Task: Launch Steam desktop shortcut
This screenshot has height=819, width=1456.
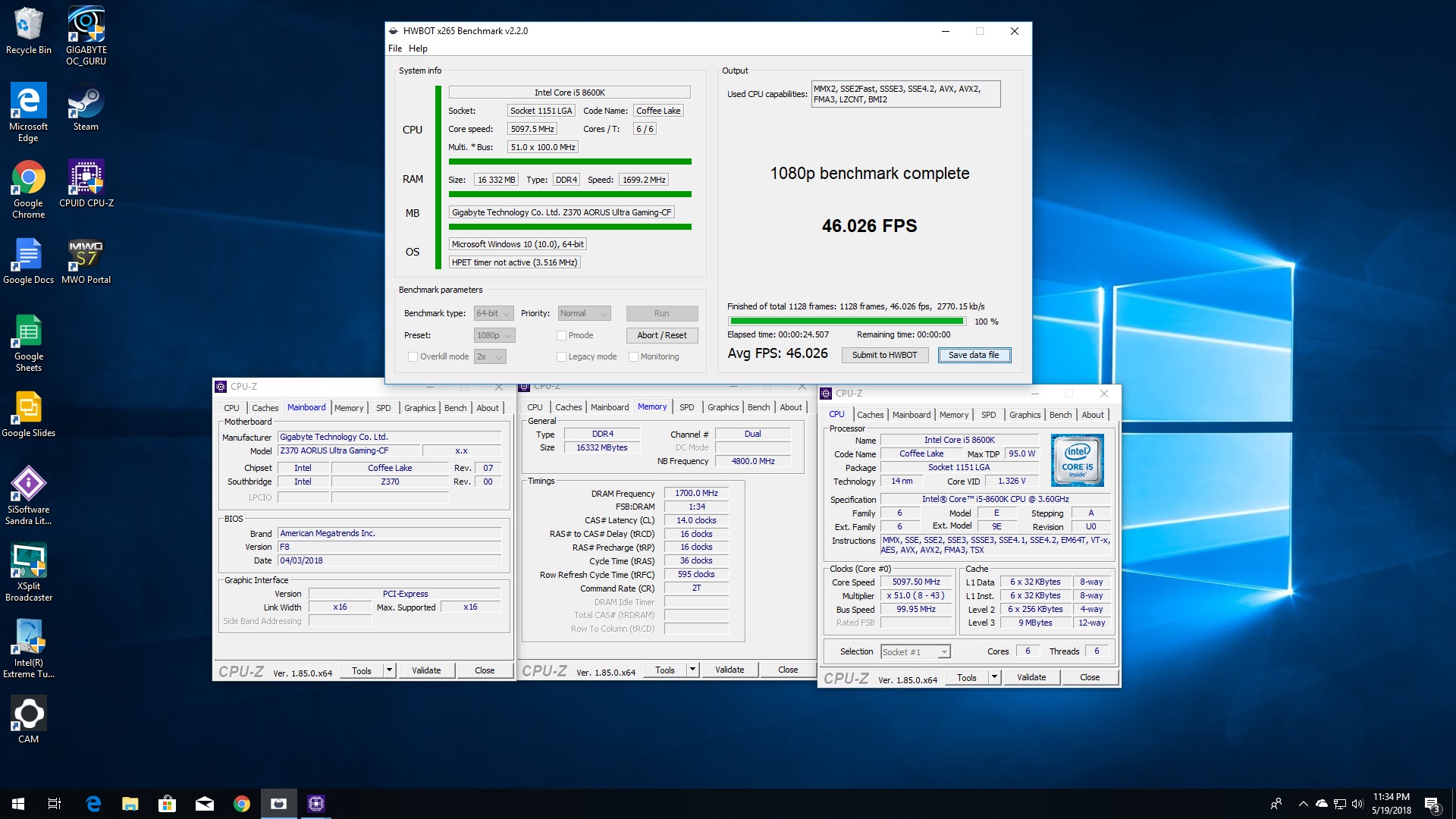Action: tap(86, 107)
